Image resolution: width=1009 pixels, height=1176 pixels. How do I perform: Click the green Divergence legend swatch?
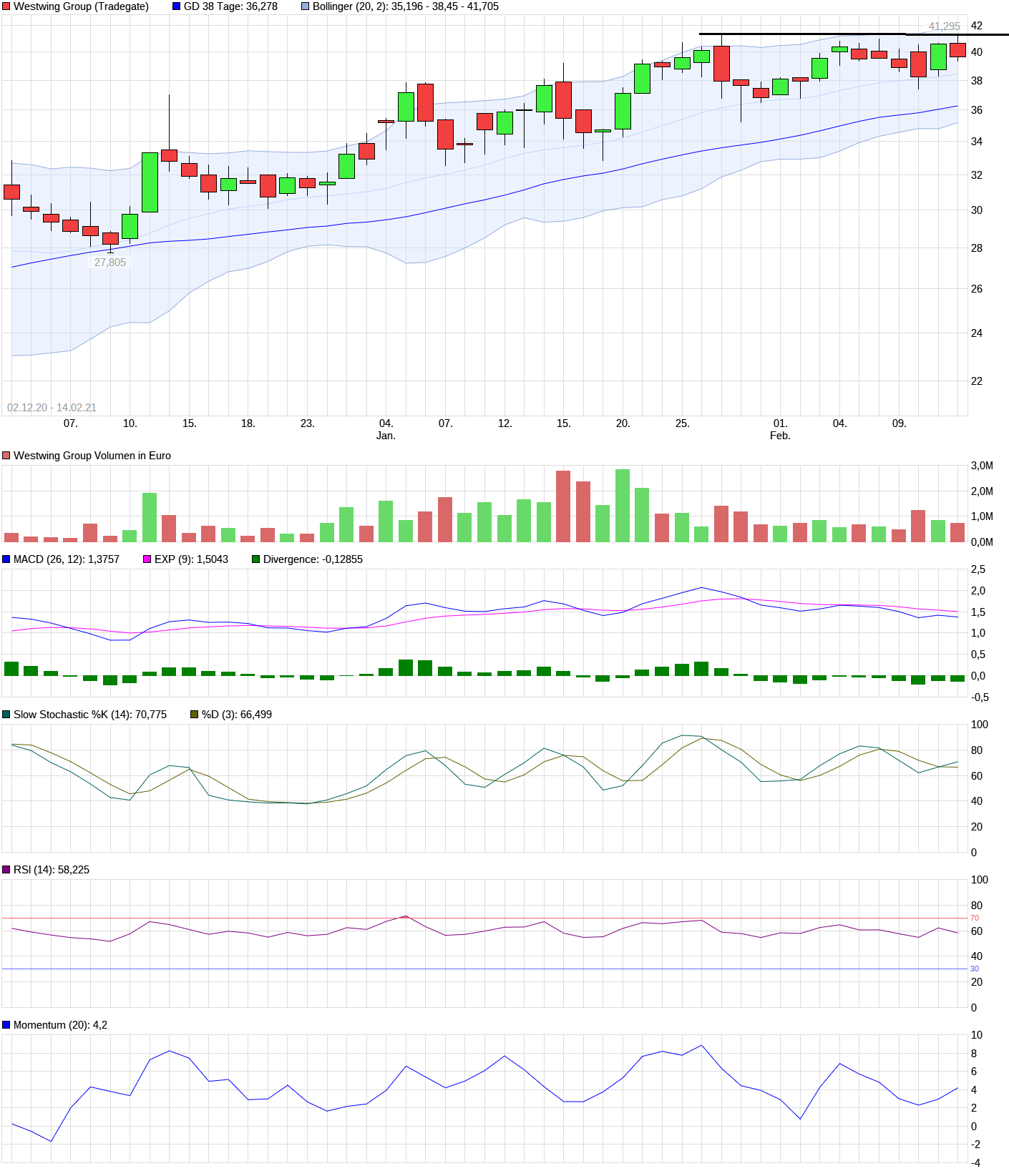pos(256,559)
